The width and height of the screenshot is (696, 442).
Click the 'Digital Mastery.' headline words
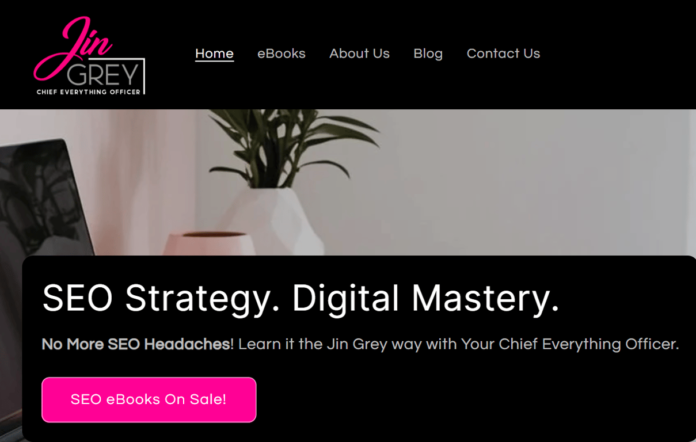(x=425, y=299)
